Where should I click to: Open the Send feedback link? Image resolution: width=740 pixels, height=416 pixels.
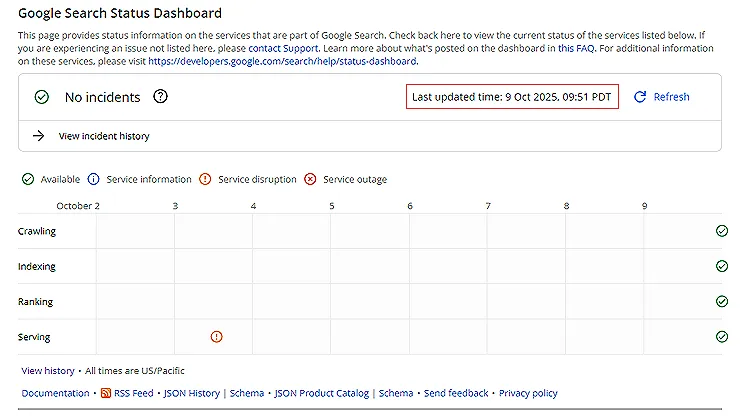click(456, 393)
